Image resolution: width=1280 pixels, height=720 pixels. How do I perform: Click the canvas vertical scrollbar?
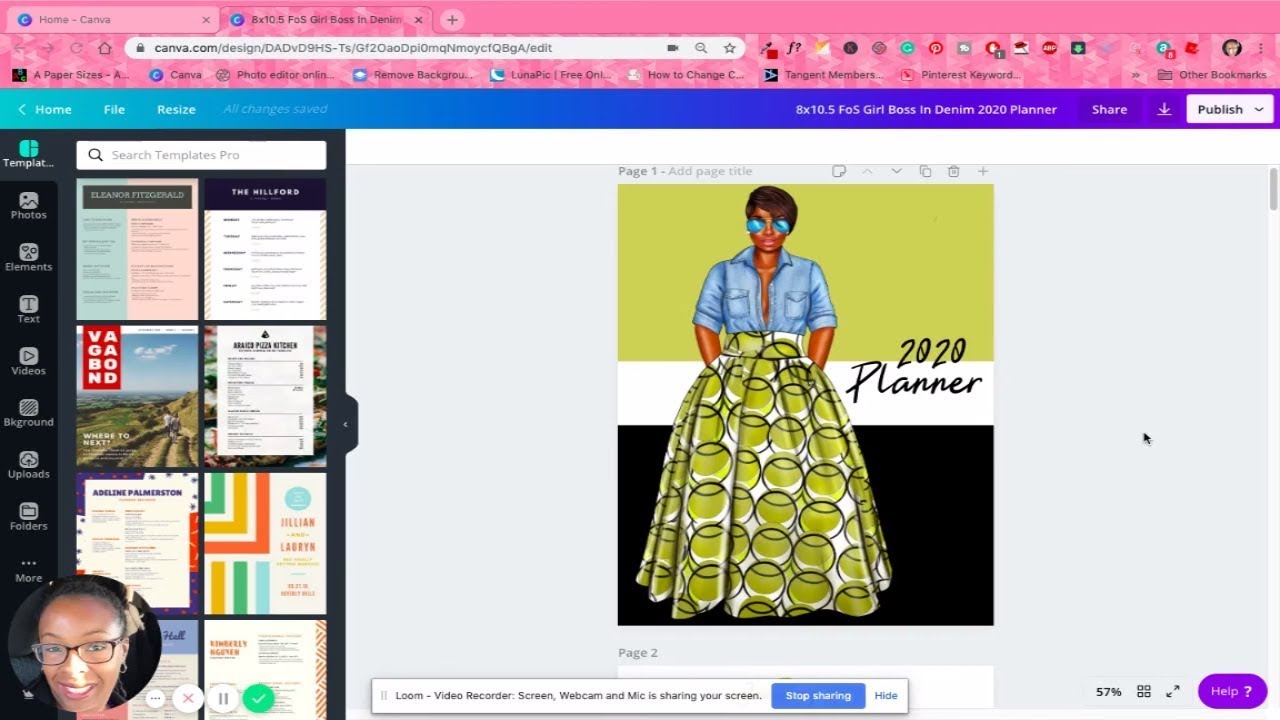pos(1273,190)
